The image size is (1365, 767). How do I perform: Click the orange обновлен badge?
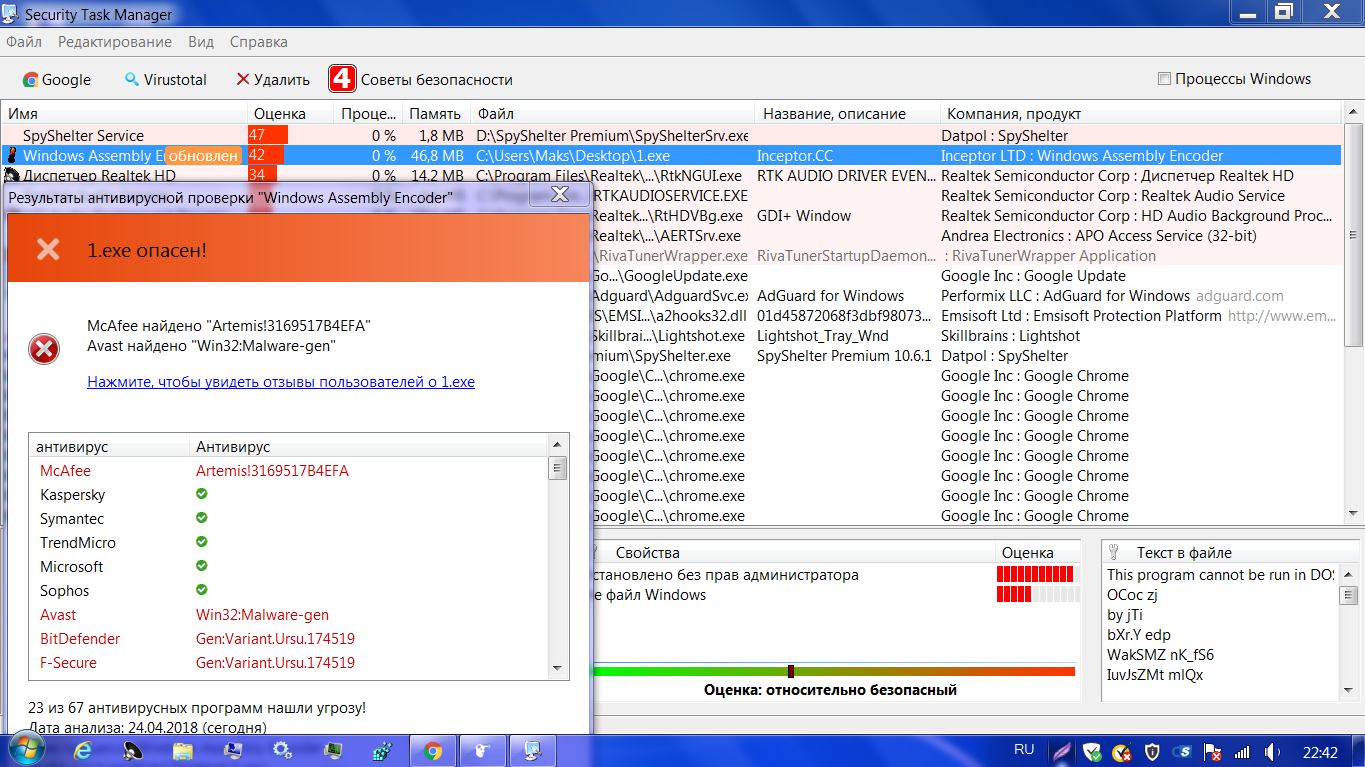(204, 156)
